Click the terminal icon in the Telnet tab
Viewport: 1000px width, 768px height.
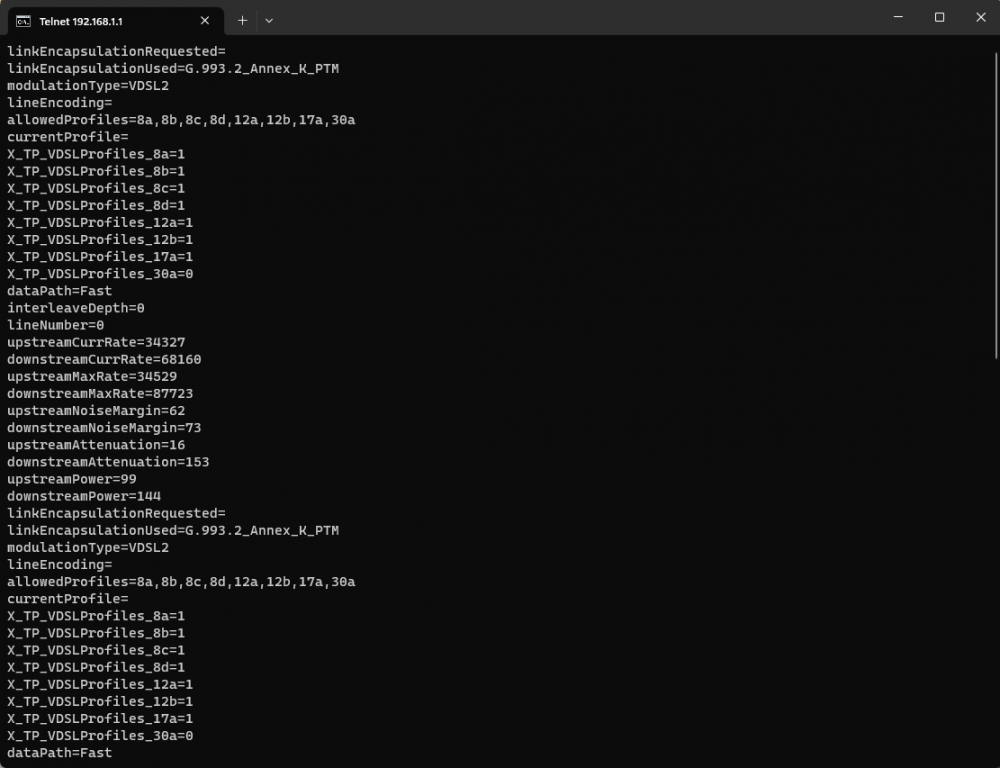coord(23,20)
